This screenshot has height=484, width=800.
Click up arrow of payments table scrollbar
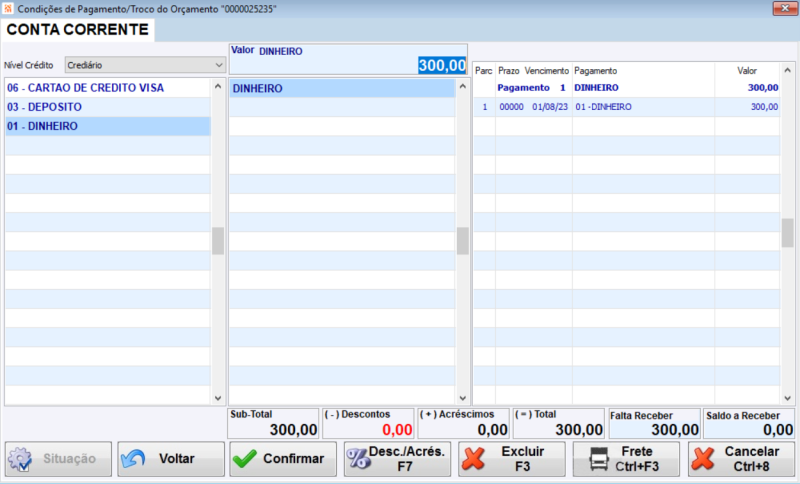pos(788,70)
